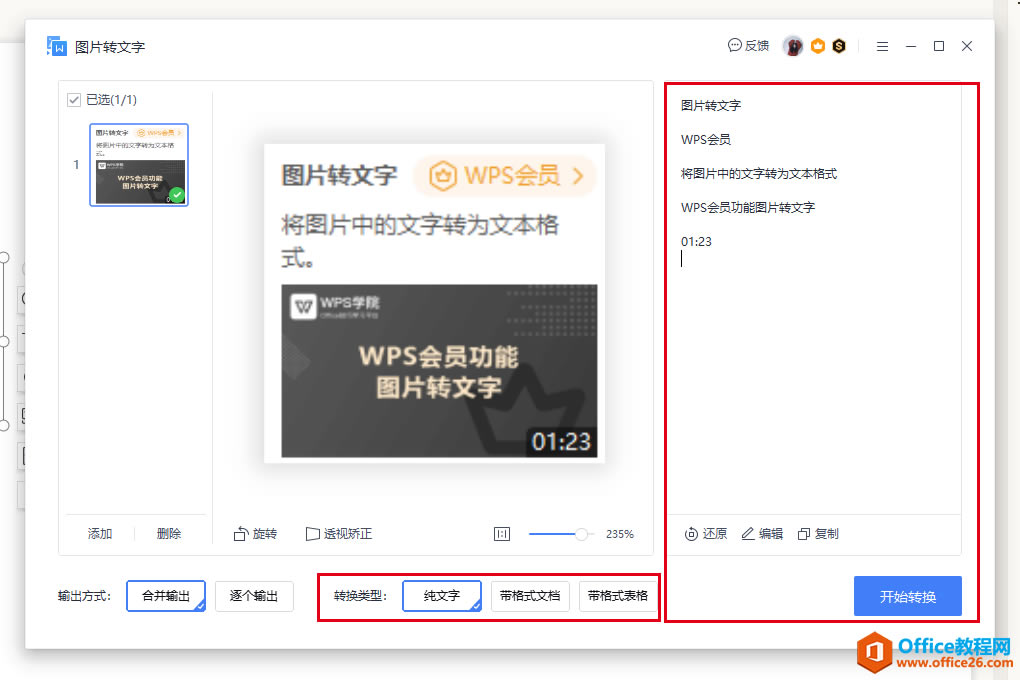Viewport: 1020px width, 680px height.
Task: Choose 带格式文档 conversion type
Action: pyautogui.click(x=530, y=596)
